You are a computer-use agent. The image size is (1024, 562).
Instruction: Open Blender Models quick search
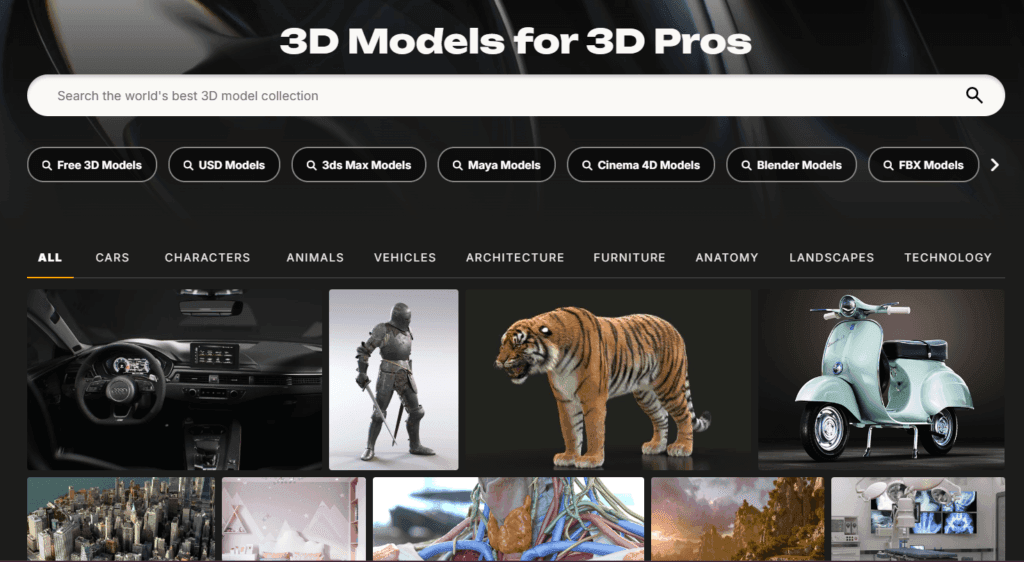791,165
